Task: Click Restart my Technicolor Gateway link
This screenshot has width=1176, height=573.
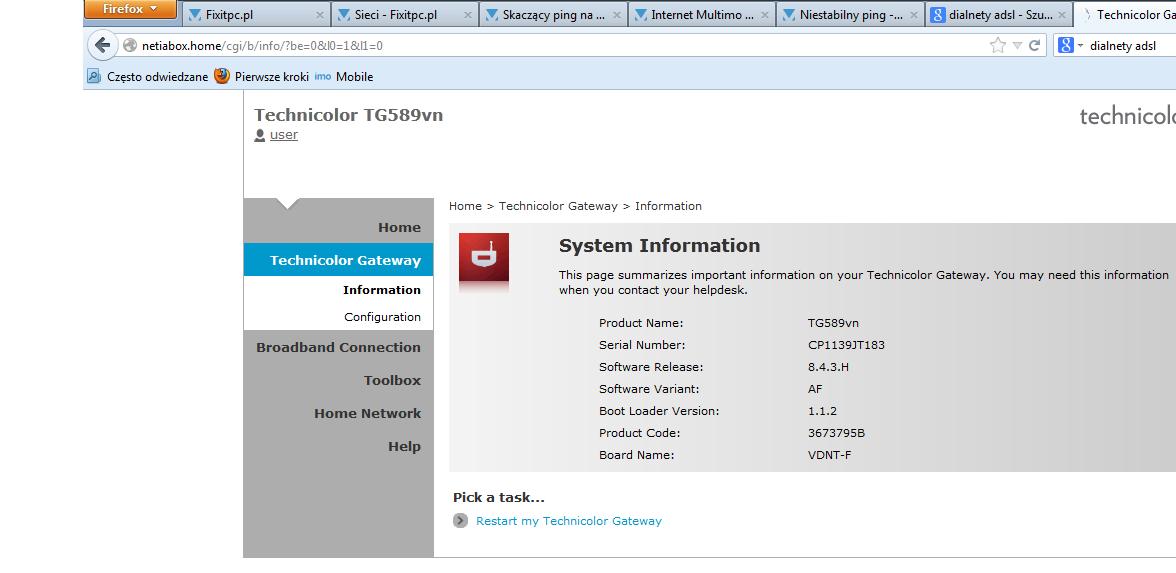Action: [568, 520]
